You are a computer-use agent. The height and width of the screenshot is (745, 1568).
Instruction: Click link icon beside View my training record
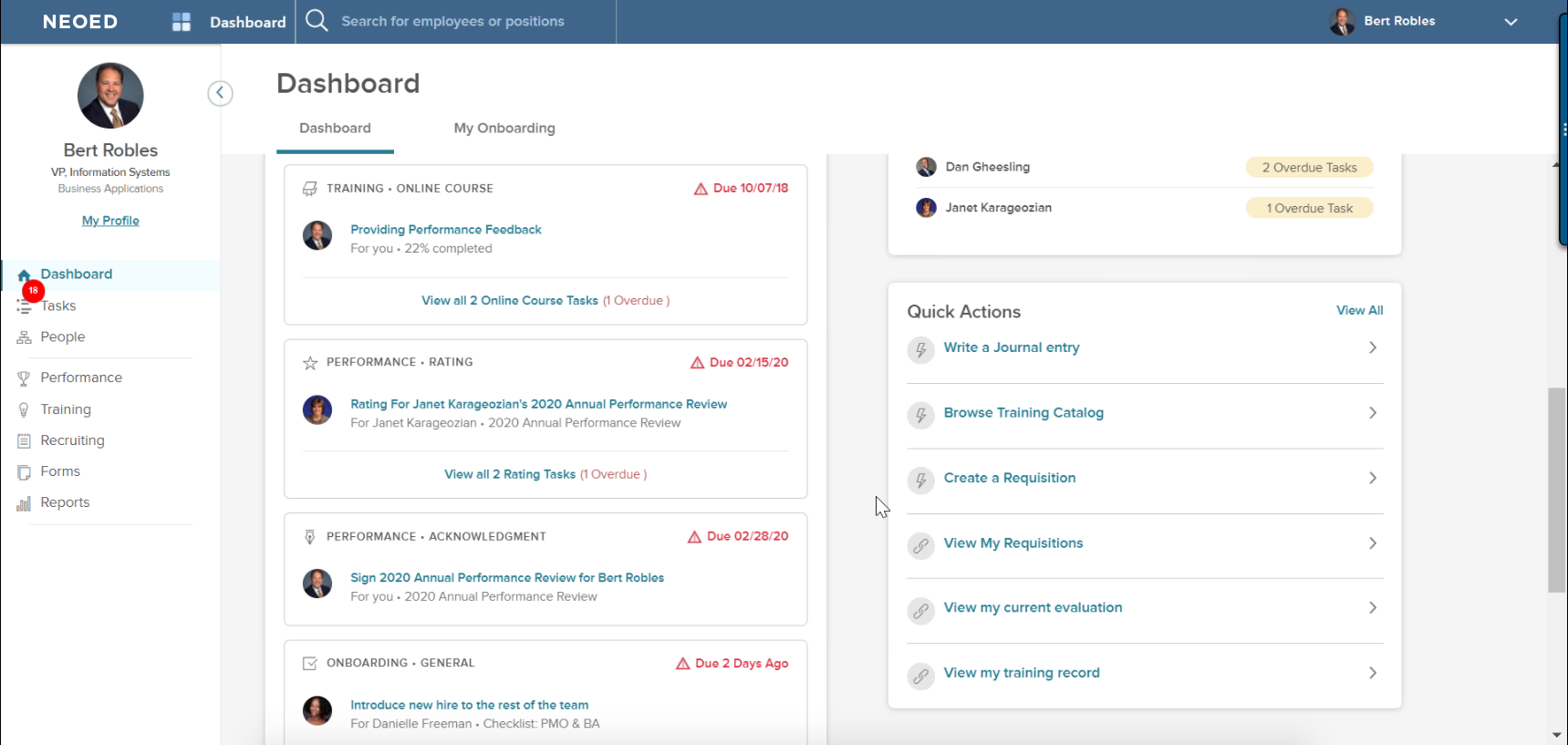(x=921, y=677)
